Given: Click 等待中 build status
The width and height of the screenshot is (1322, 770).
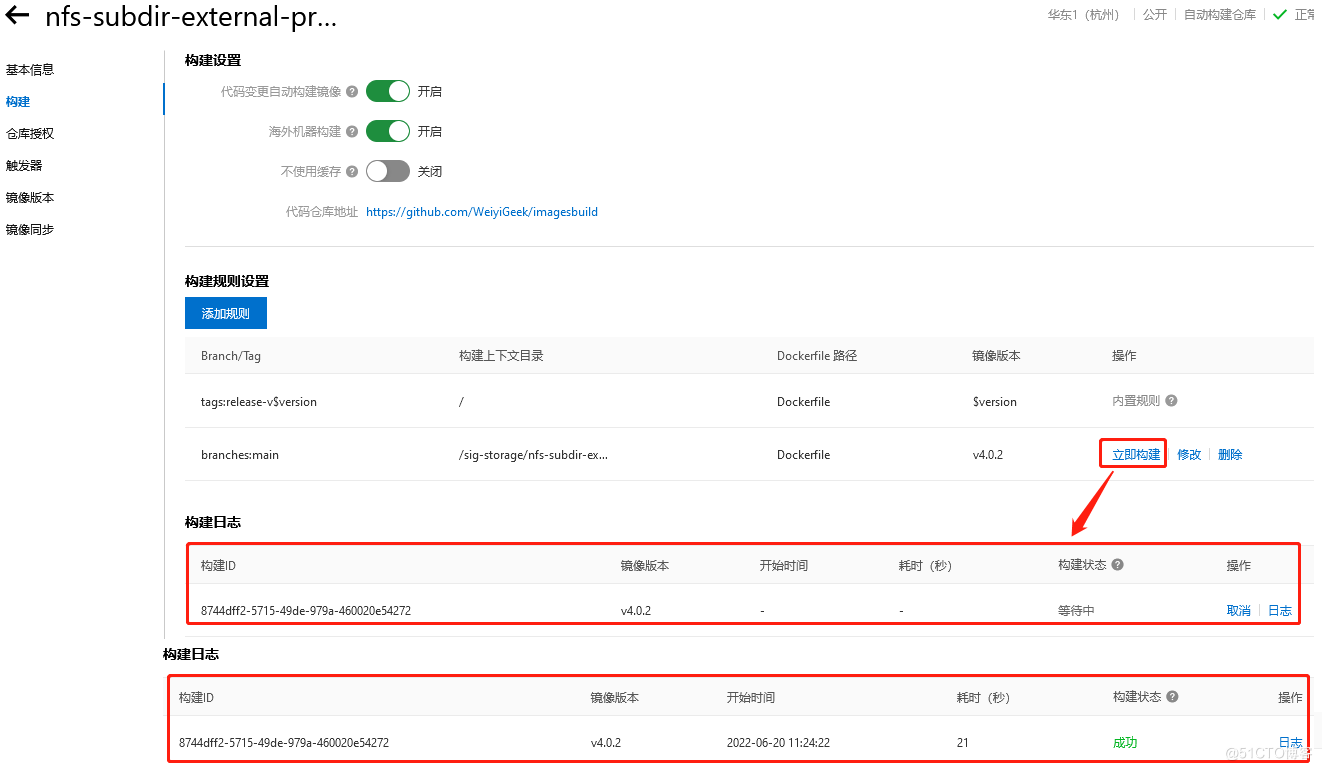Looking at the screenshot, I should (1076, 610).
